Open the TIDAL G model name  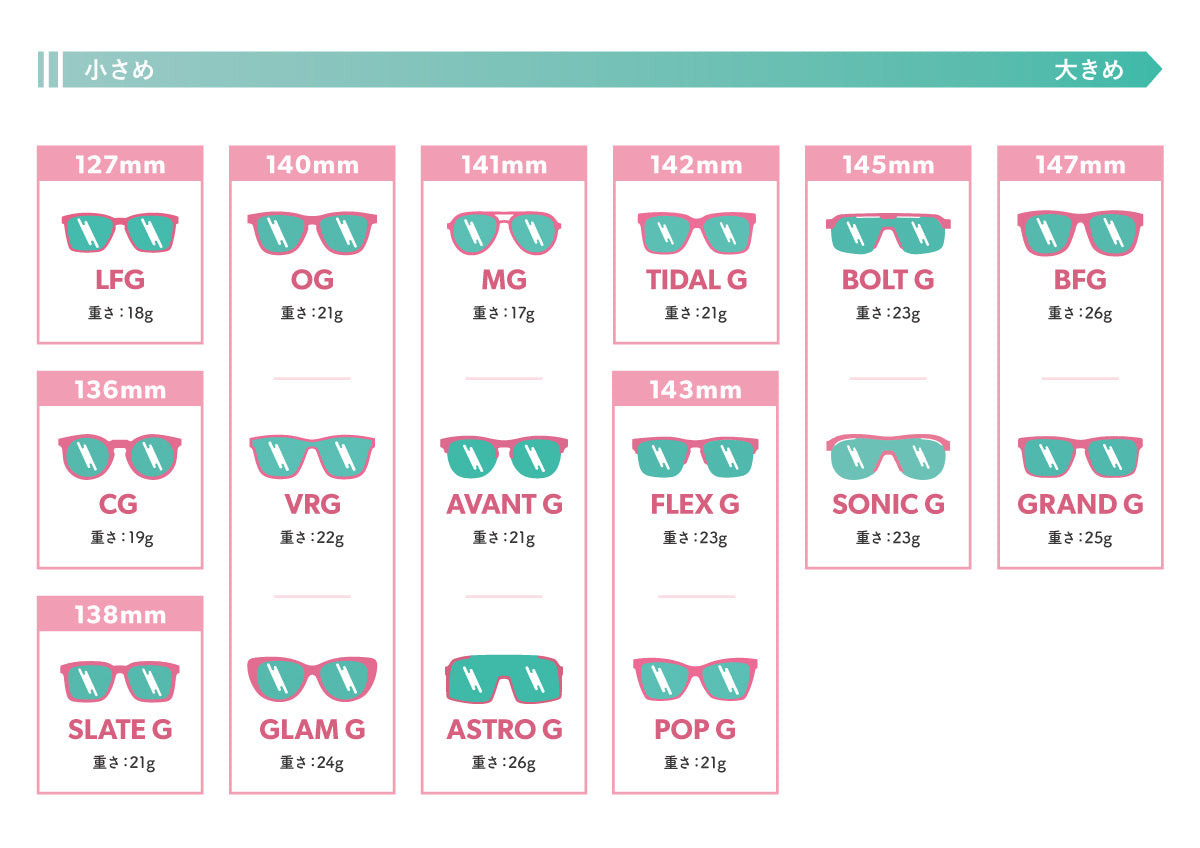[x=696, y=280]
